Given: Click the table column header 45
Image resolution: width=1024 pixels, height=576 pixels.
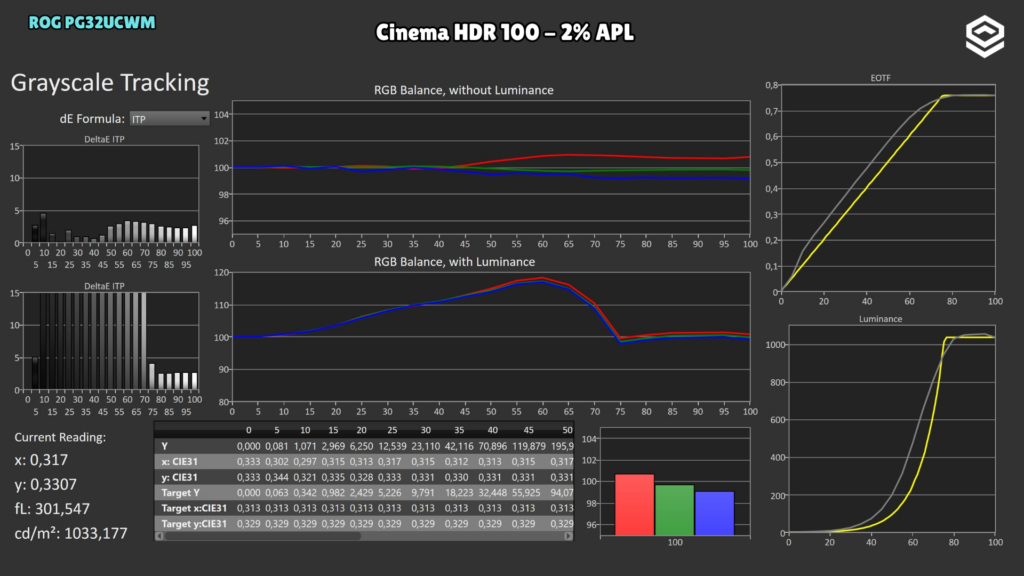Looking at the screenshot, I should (x=528, y=430).
